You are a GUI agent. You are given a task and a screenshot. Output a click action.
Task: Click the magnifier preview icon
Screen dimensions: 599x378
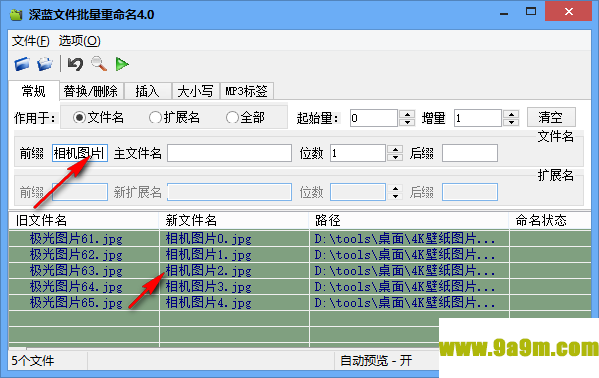coord(99,64)
